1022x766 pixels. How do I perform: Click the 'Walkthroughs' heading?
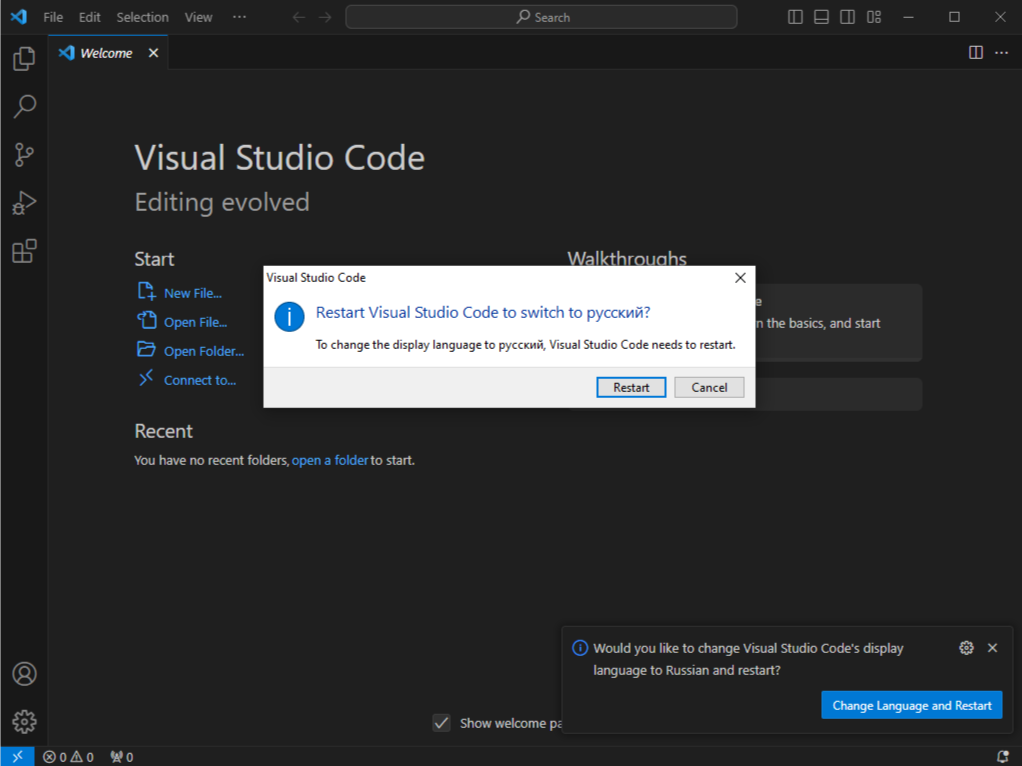(627, 258)
